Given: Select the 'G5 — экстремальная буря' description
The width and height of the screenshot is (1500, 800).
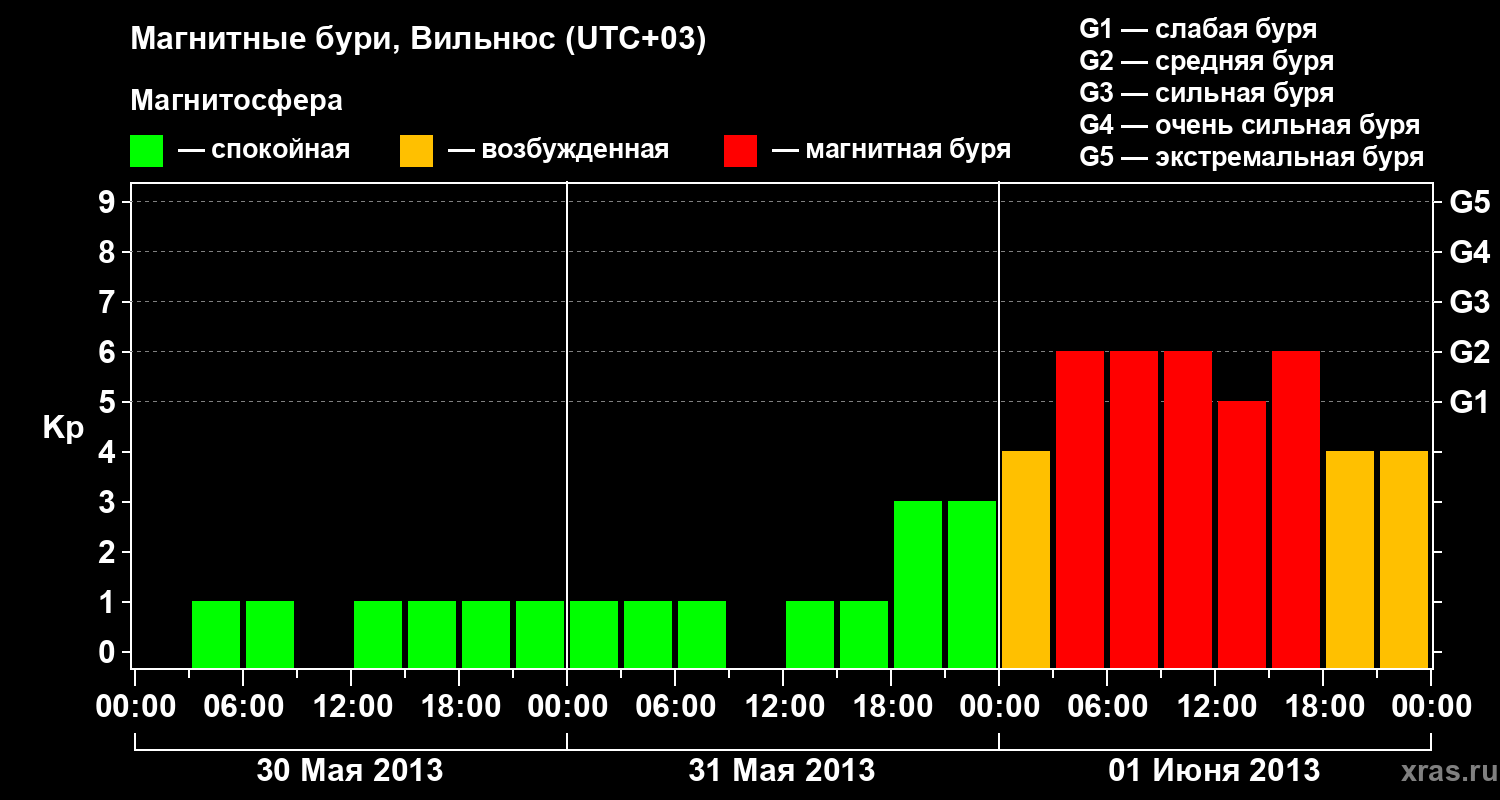Looking at the screenshot, I should tap(1252, 157).
